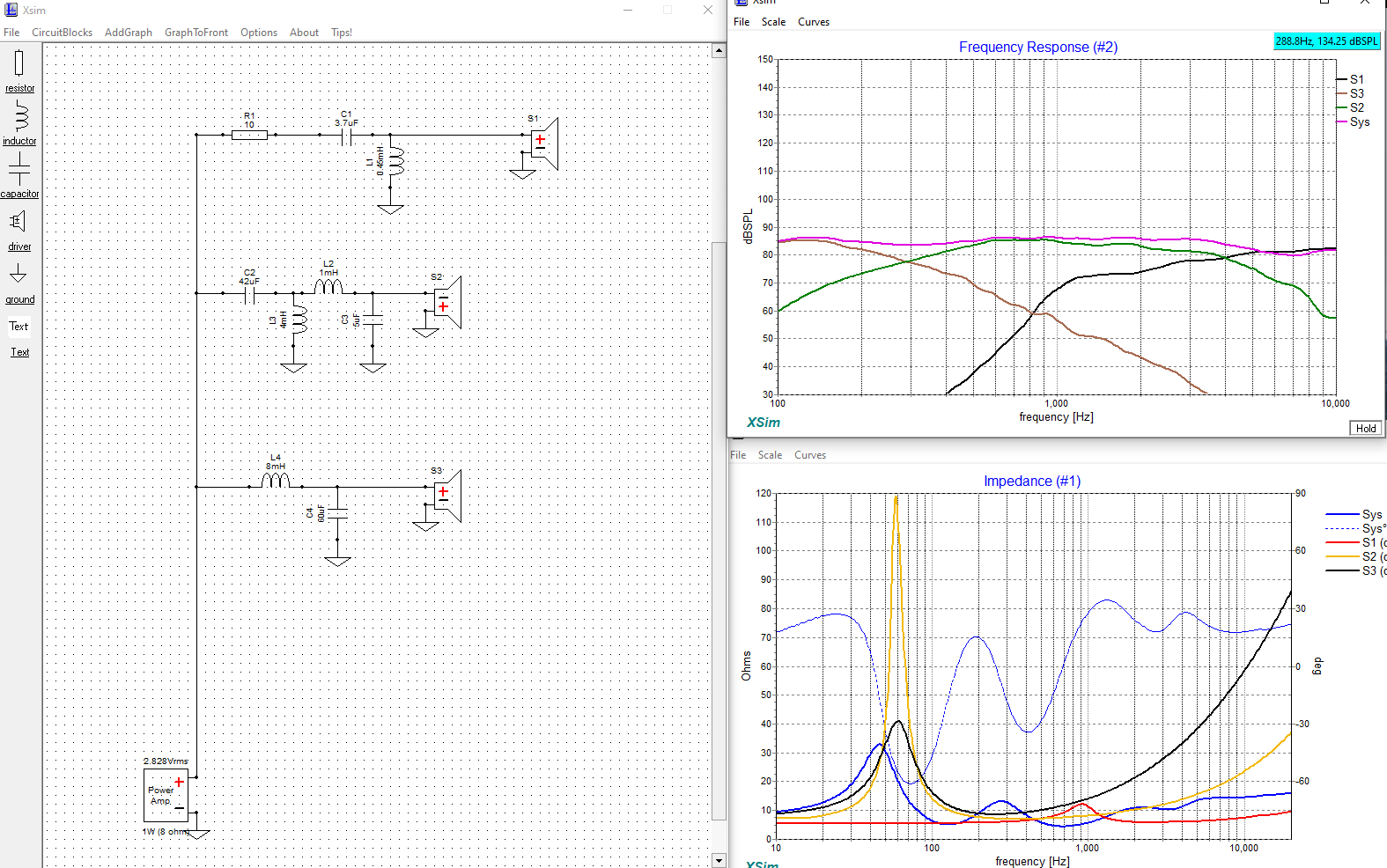Open the Tips! menu

click(x=342, y=33)
